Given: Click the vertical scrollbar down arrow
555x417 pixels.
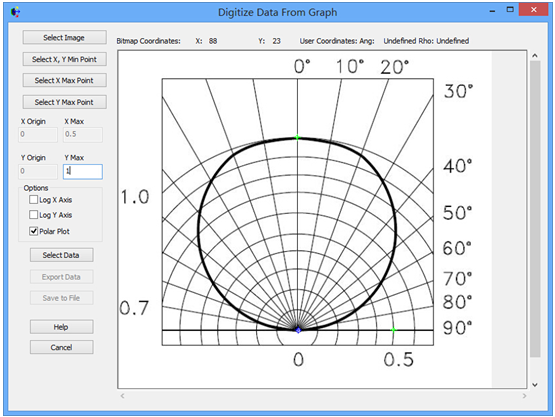Looking at the screenshot, I should [x=535, y=385].
